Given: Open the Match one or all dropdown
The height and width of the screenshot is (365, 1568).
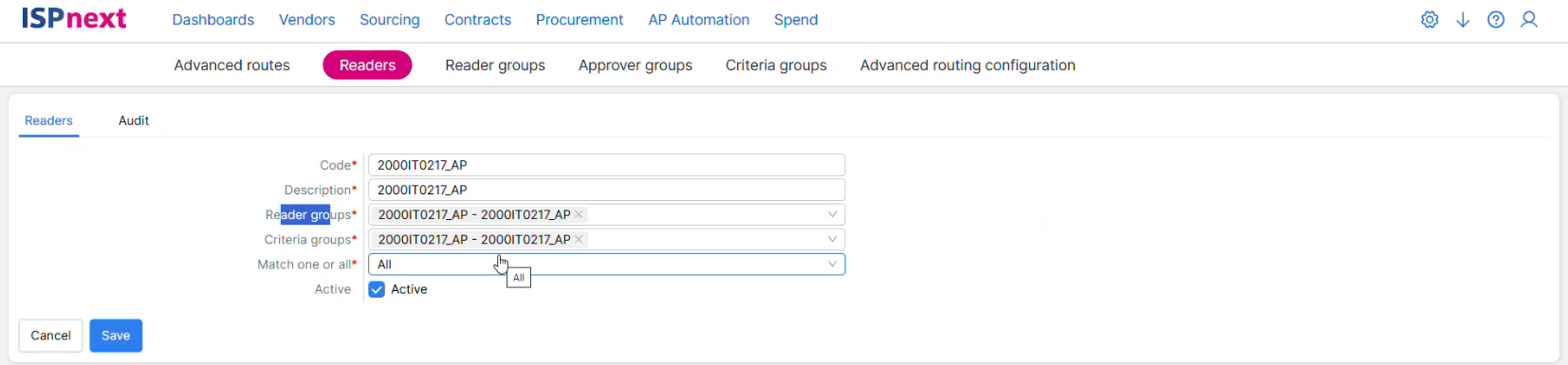Looking at the screenshot, I should point(606,265).
